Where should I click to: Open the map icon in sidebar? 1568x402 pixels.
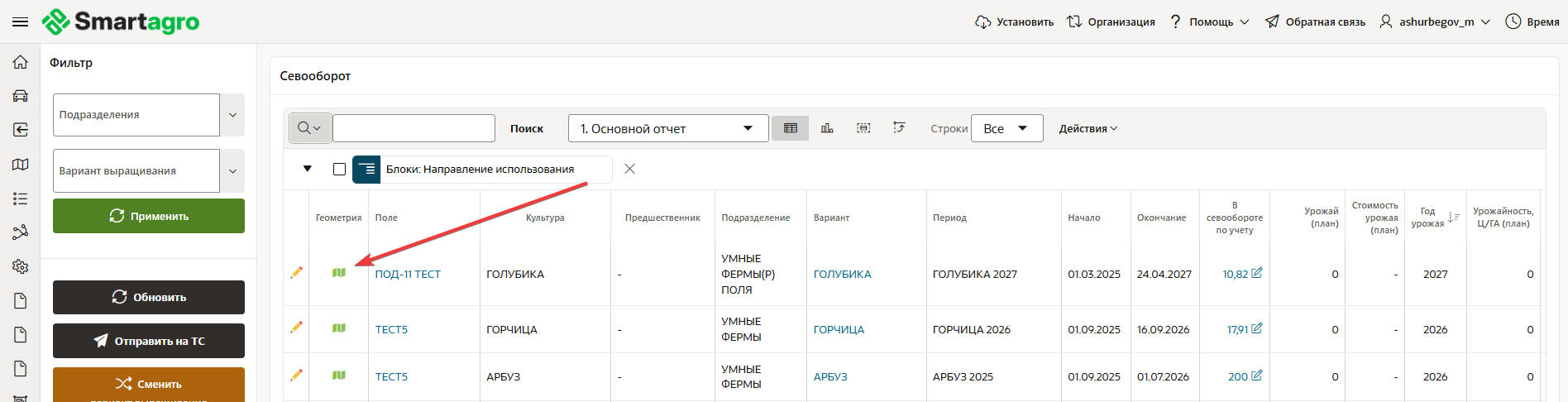coord(21,165)
